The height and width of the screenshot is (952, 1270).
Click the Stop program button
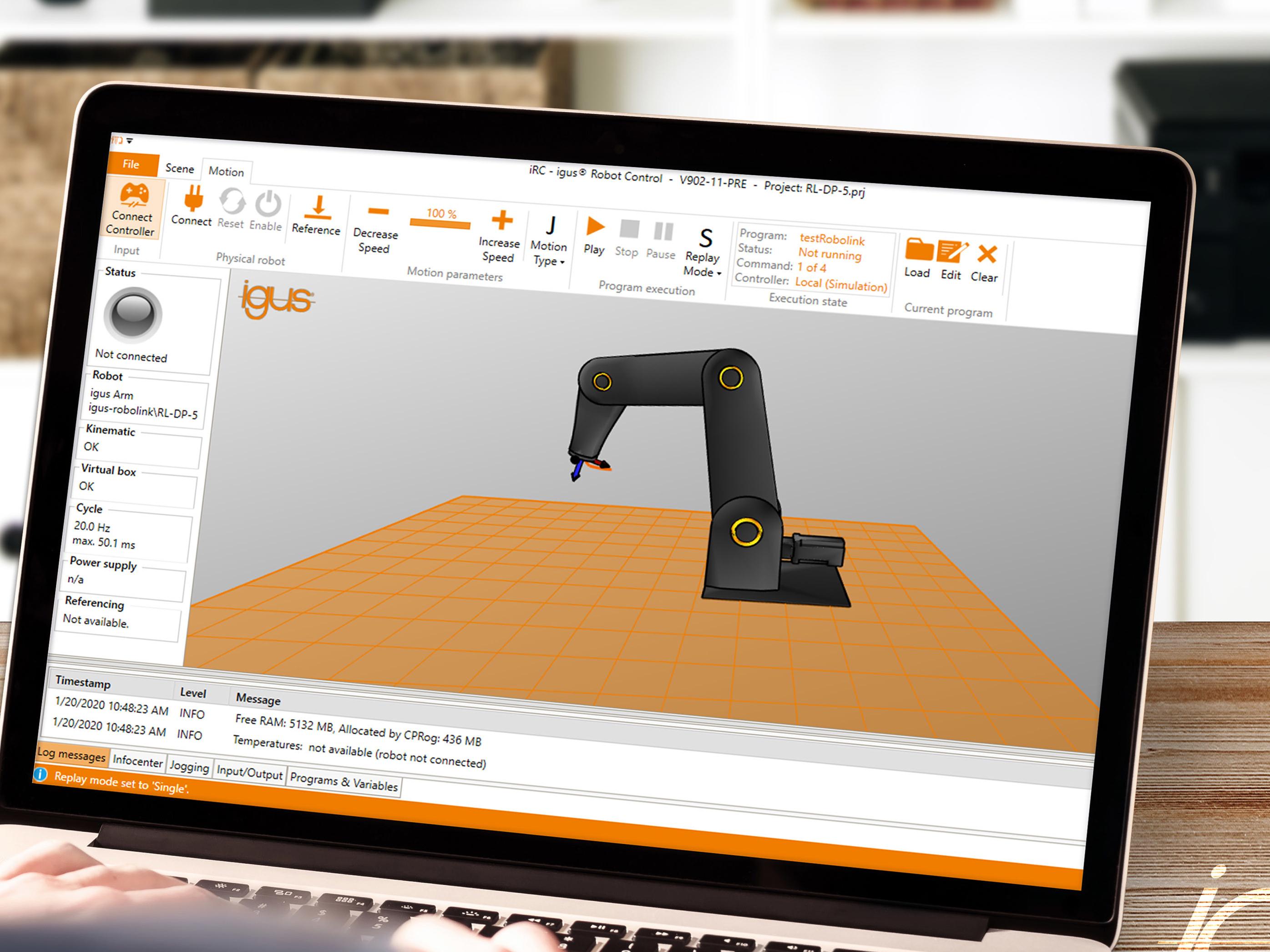coord(628,238)
